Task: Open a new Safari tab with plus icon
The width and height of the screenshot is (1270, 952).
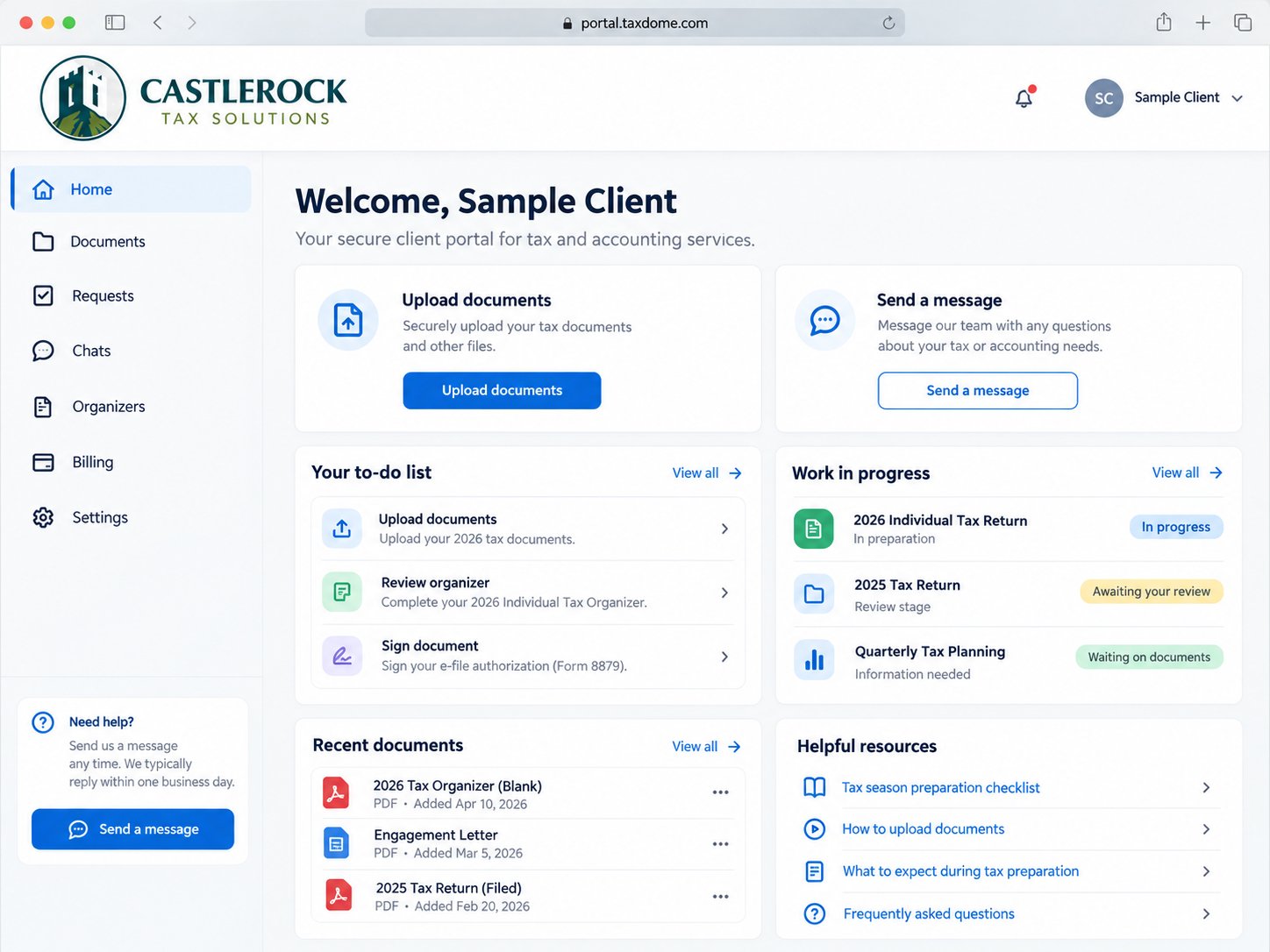Action: 1202,23
